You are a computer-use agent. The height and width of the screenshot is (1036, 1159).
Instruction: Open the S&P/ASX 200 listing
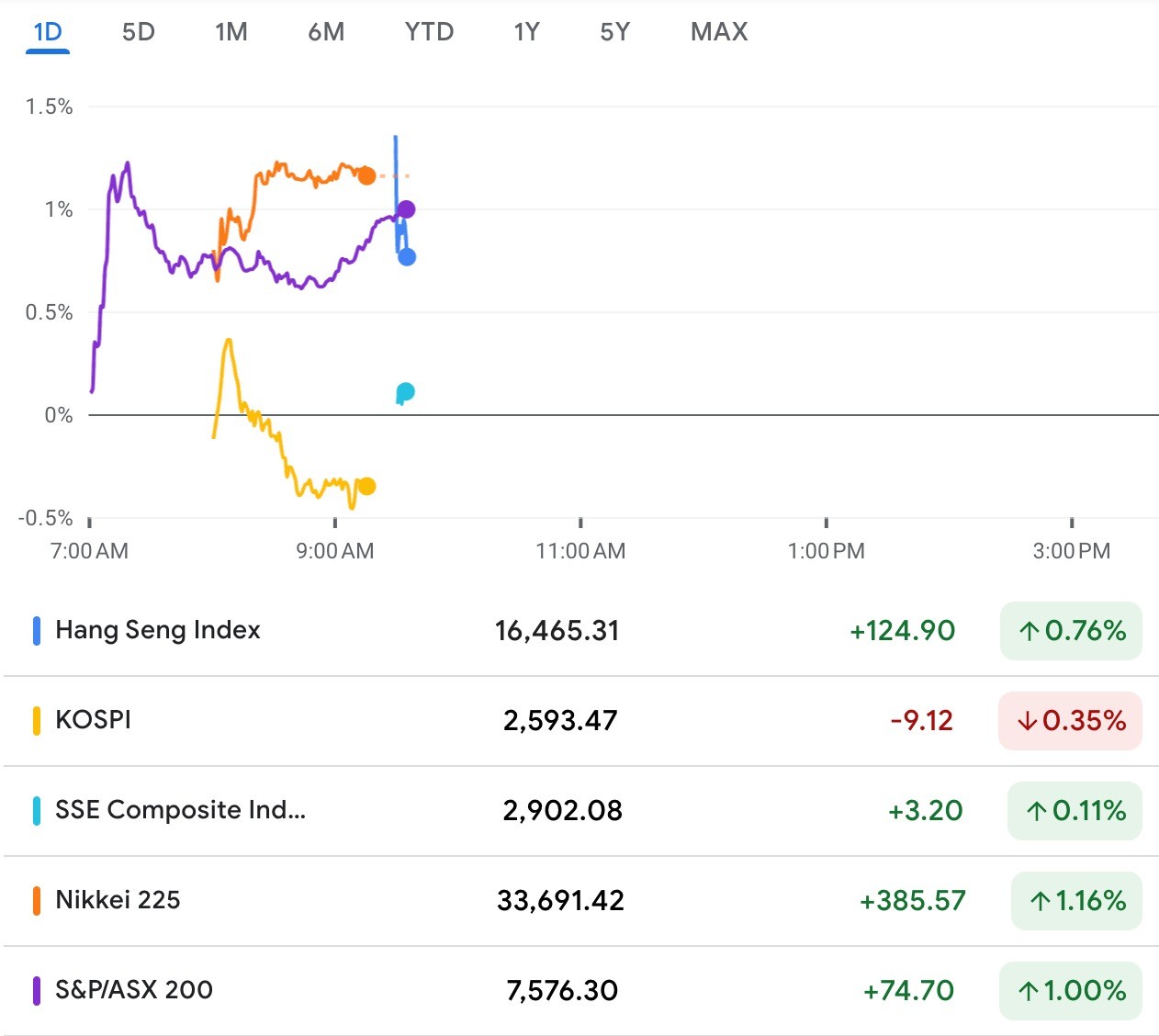(x=134, y=990)
